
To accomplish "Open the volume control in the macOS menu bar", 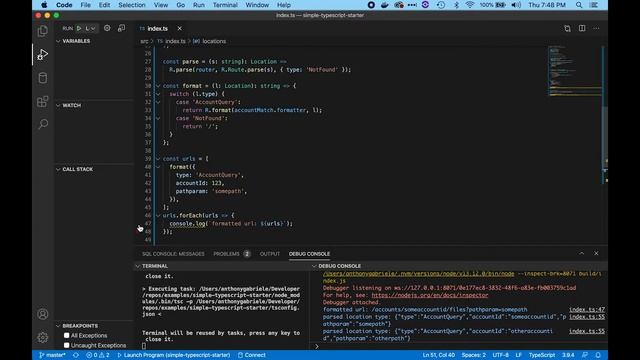I will tap(516, 5).
